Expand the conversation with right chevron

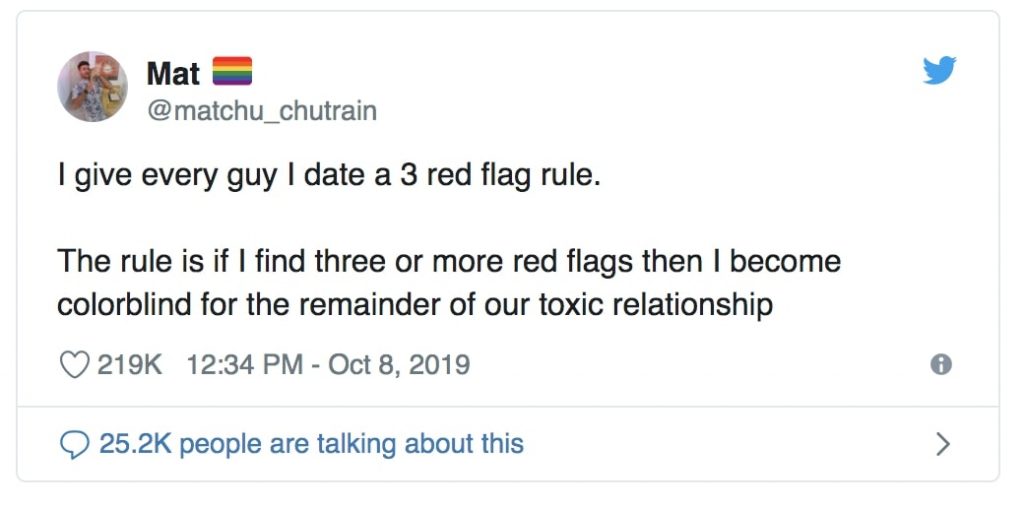[941, 444]
